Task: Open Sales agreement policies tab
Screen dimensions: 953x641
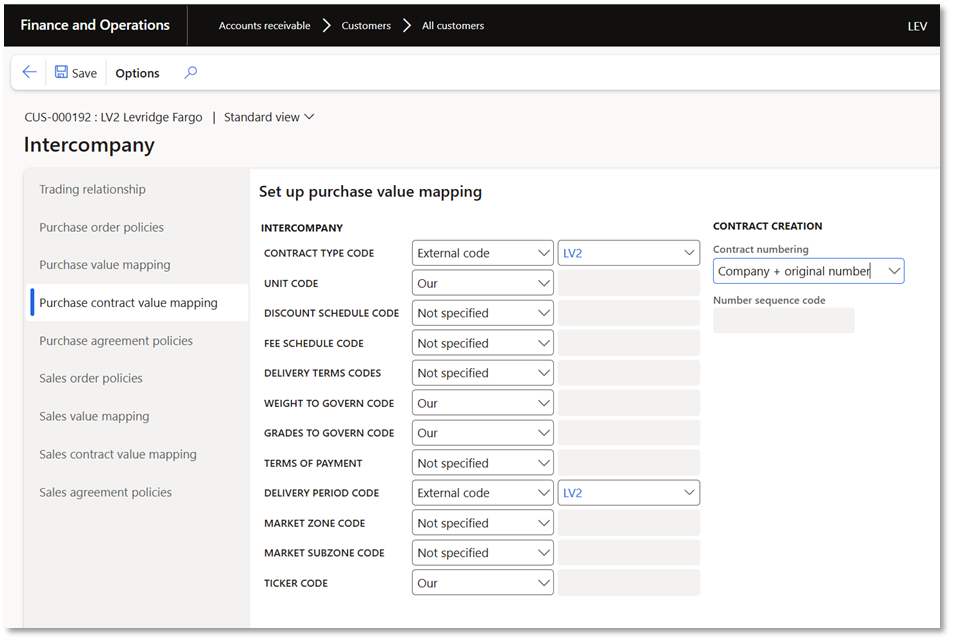Action: pos(105,492)
